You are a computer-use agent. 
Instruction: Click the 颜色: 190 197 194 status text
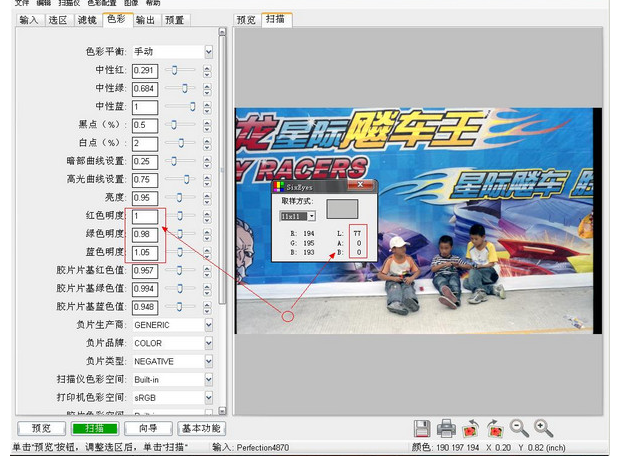[445, 447]
